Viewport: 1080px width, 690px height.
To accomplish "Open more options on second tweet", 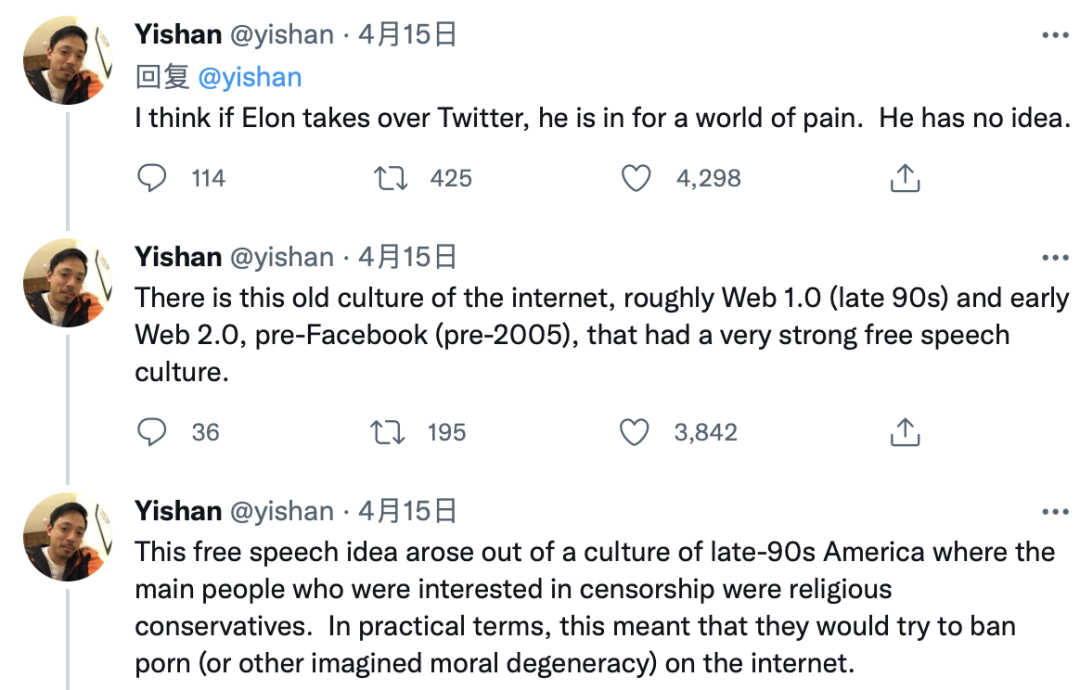I will (1055, 258).
